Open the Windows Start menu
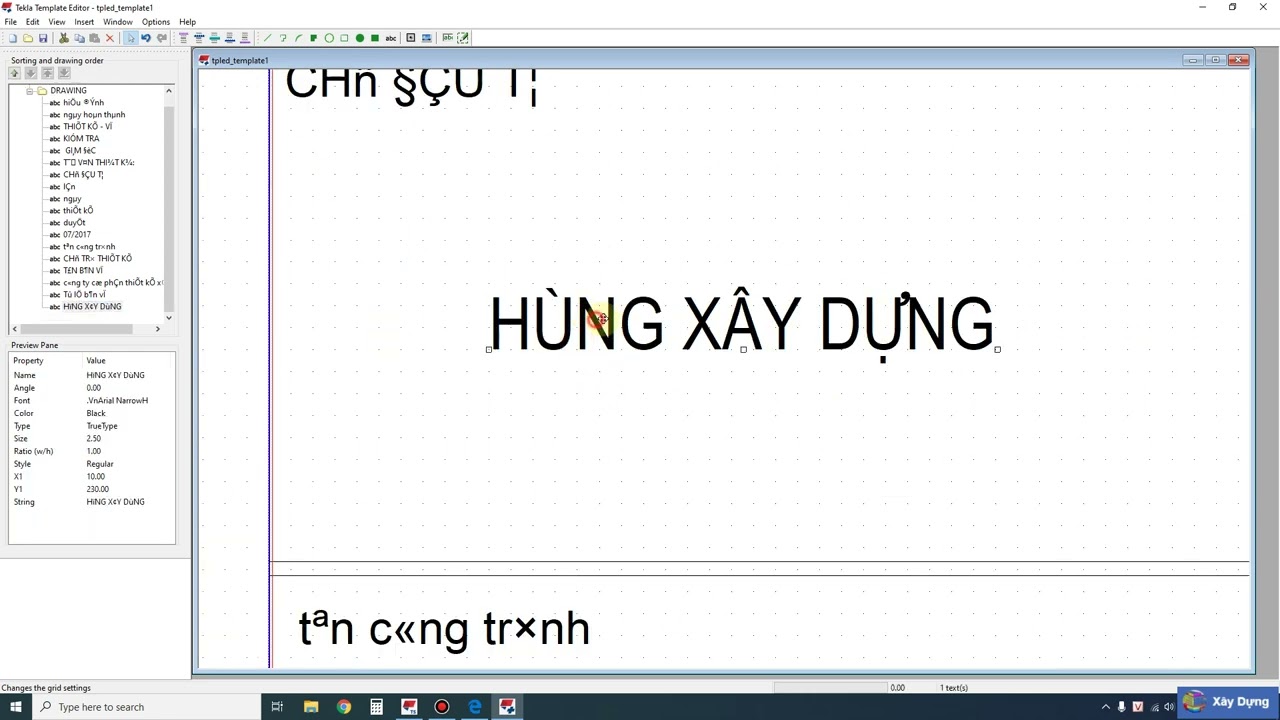 (x=16, y=707)
